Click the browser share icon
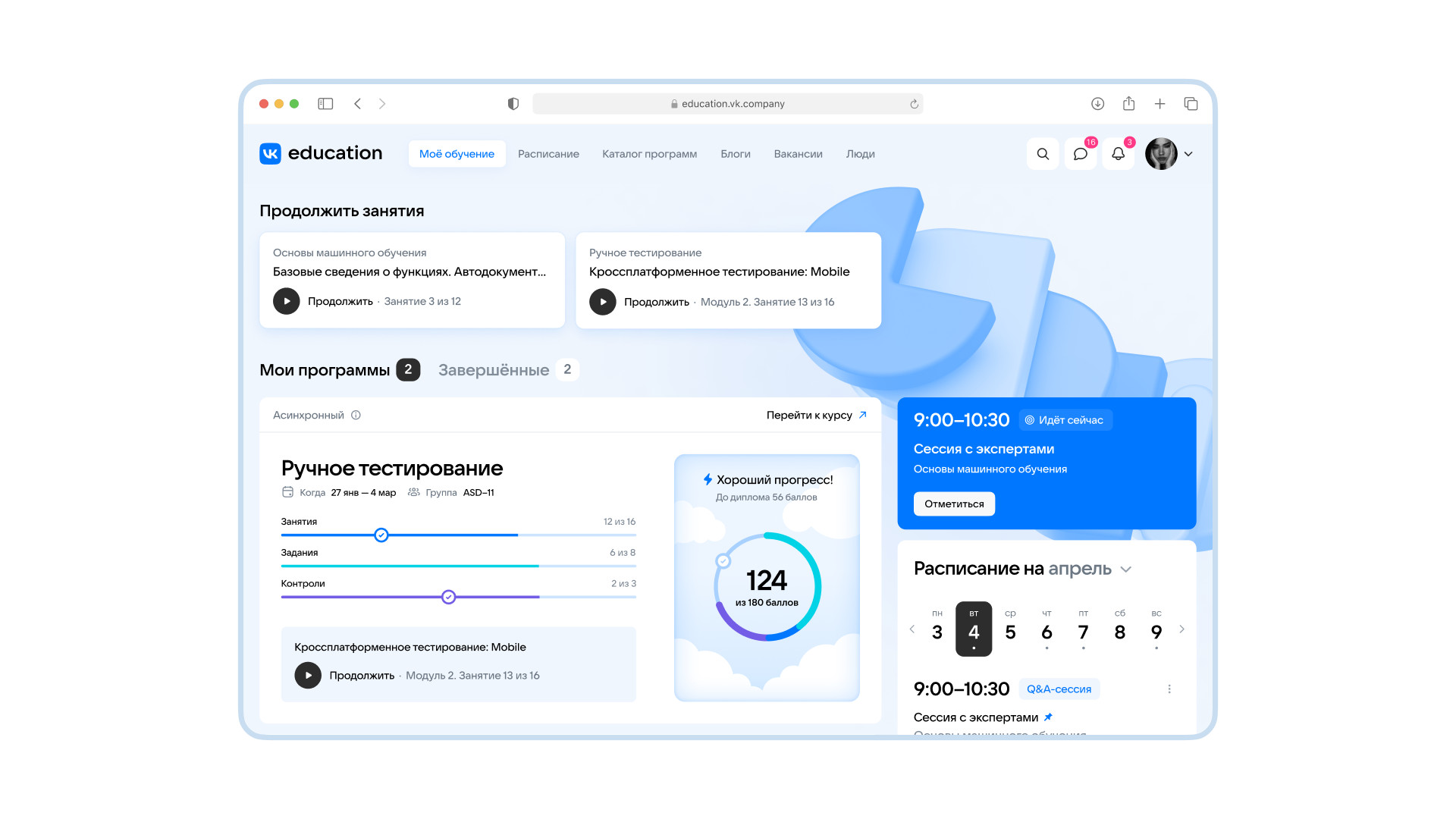Screen dimensions: 1456x819 [1128, 104]
